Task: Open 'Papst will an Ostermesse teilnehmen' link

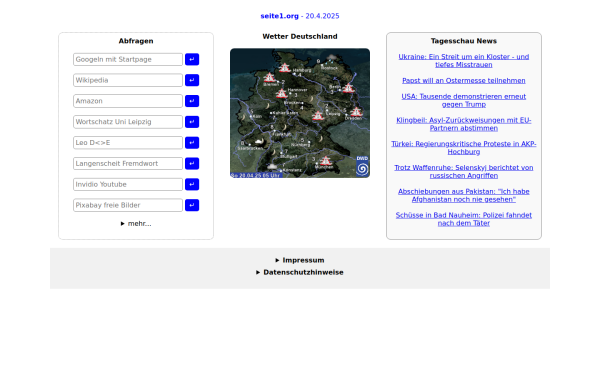Action: coord(464,80)
